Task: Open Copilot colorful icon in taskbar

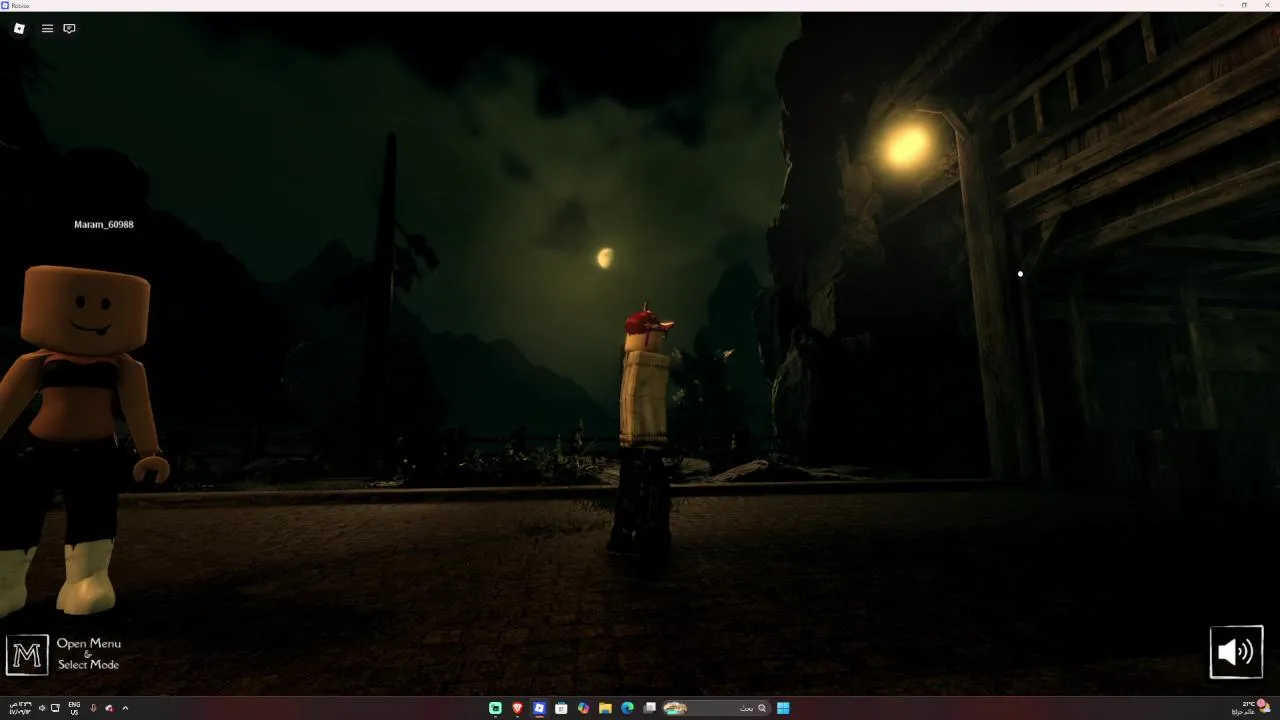Action: (x=583, y=708)
